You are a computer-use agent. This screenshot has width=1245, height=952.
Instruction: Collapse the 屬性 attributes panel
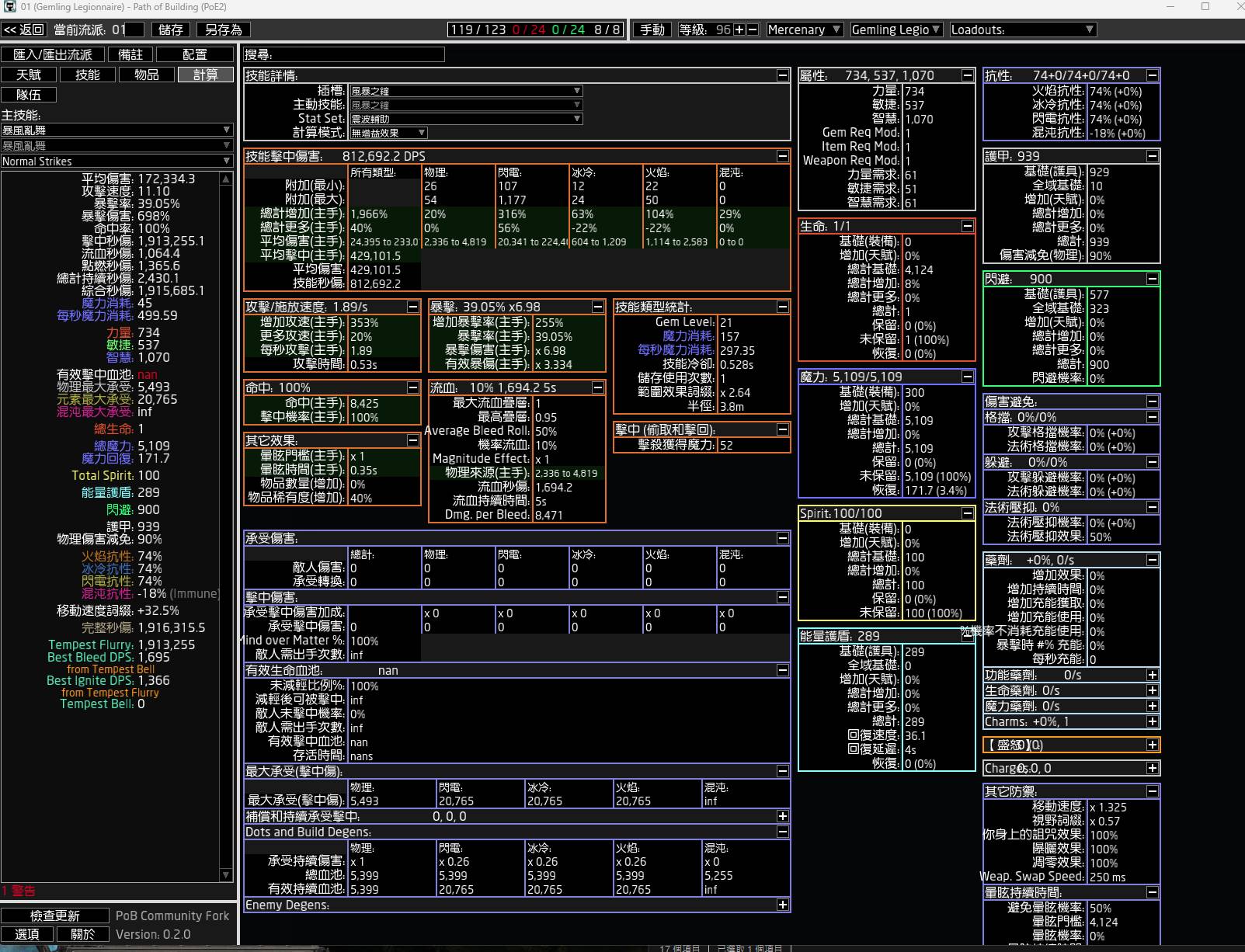tap(967, 75)
